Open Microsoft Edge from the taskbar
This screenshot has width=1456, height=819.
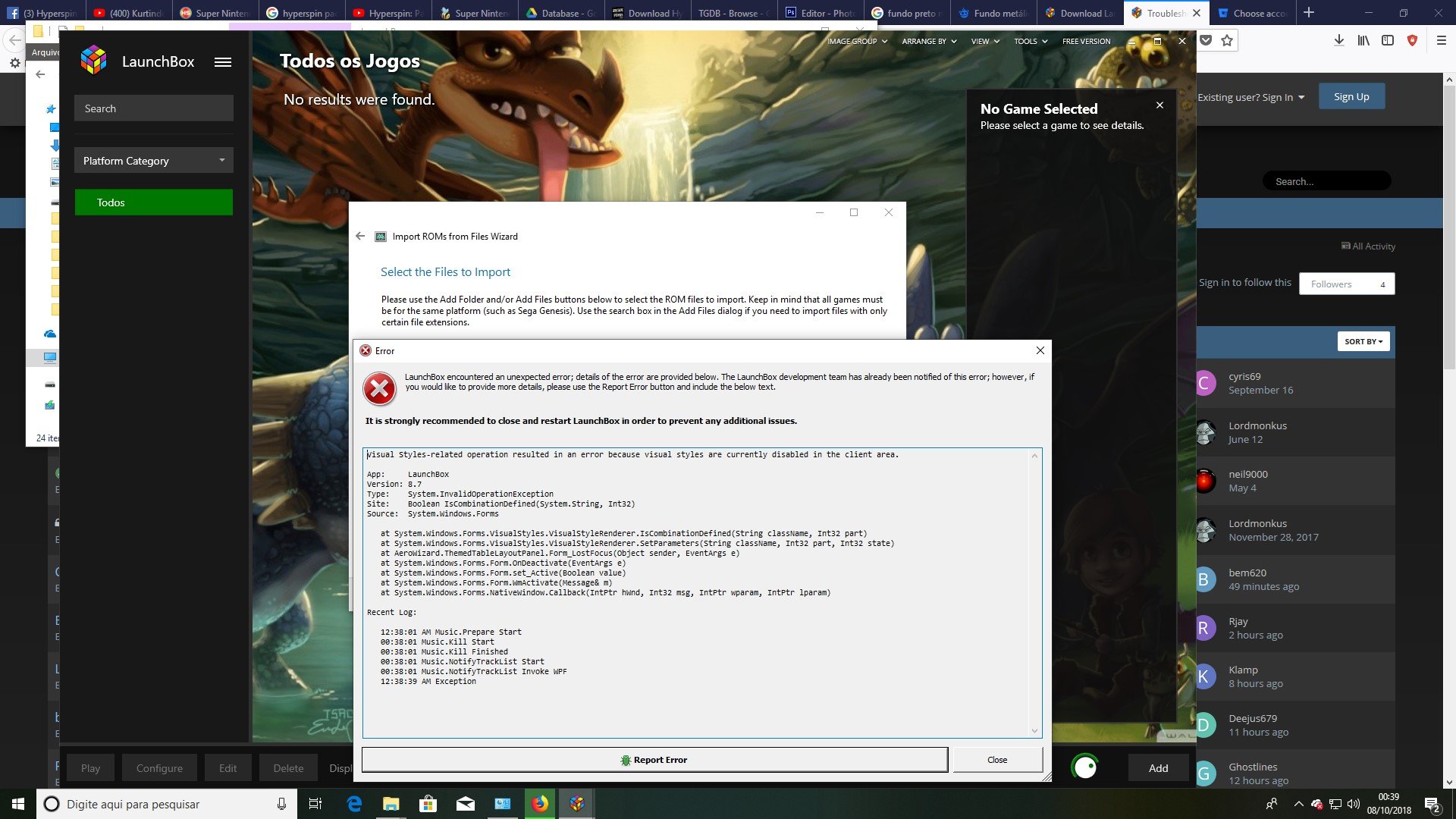pyautogui.click(x=354, y=804)
